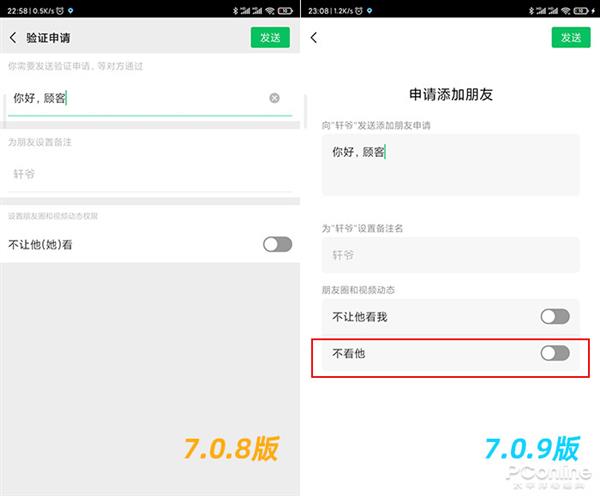The image size is (600, 496).
Task: Edit the 轩爷 remark under 为朋友设置备注
Action: (x=150, y=174)
